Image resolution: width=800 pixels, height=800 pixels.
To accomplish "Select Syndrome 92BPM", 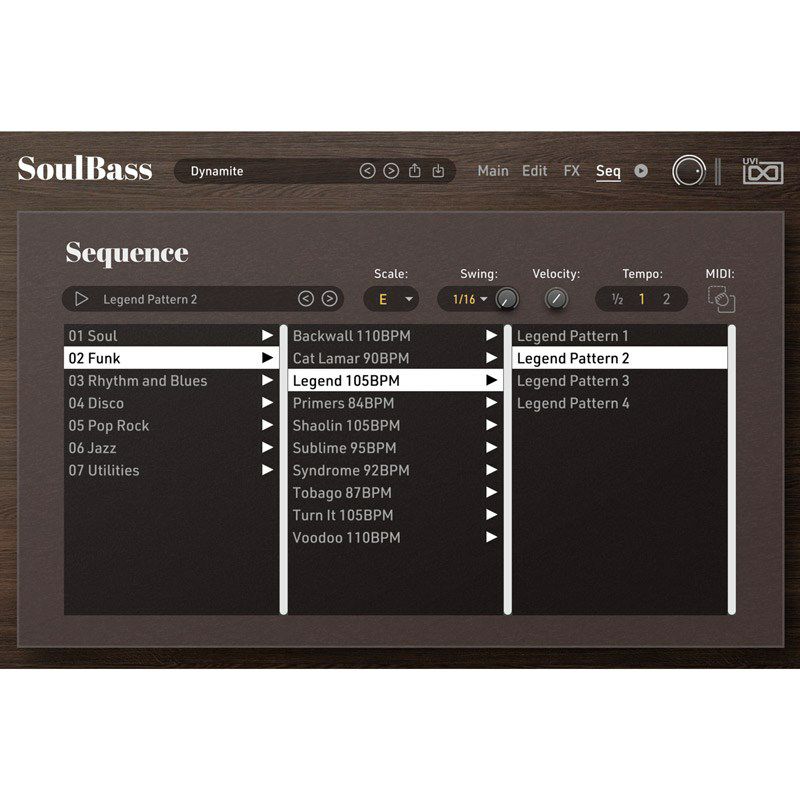I will point(395,470).
